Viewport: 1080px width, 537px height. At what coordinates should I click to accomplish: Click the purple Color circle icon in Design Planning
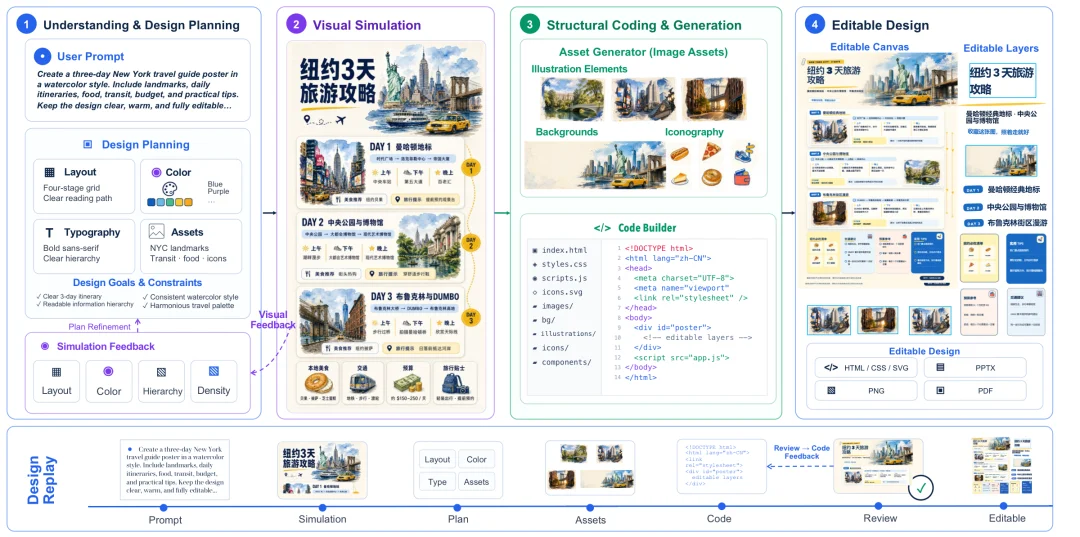pos(156,172)
